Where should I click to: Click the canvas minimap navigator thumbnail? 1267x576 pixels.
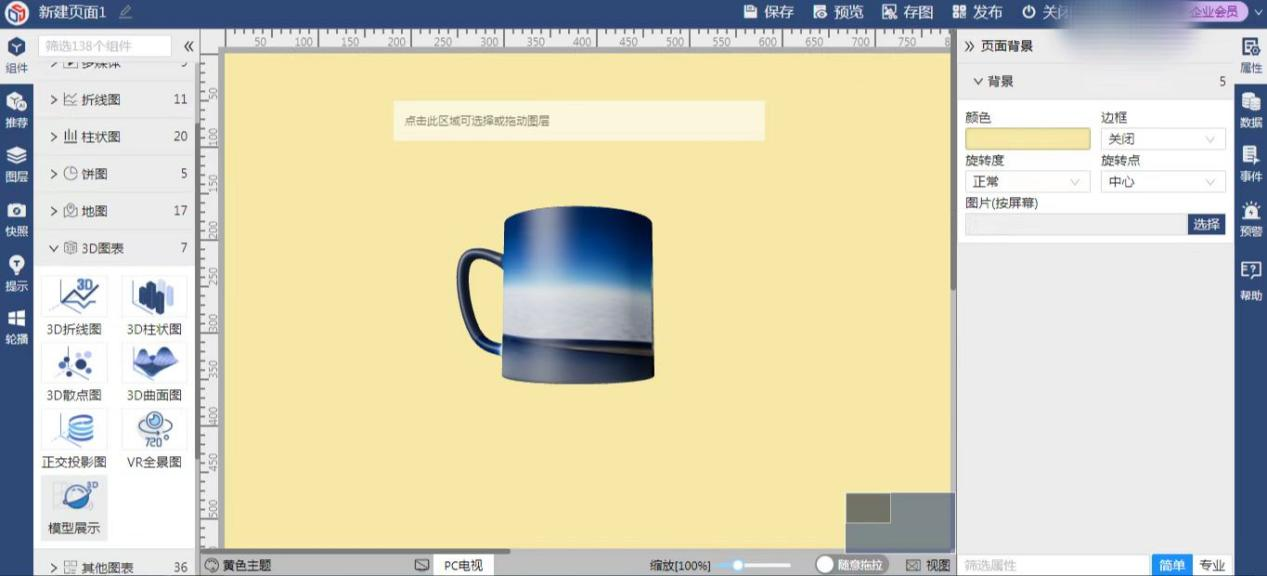point(899,522)
